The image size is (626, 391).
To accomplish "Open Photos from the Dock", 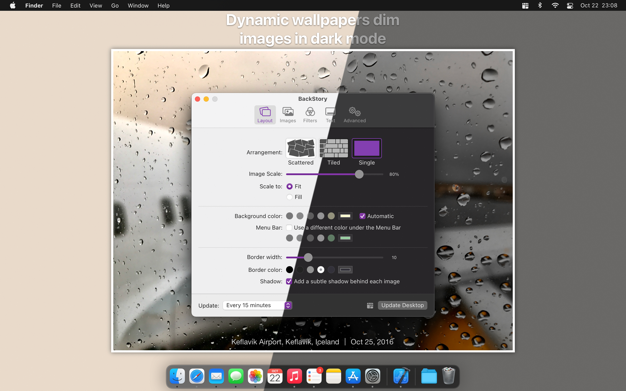I will tap(256, 376).
